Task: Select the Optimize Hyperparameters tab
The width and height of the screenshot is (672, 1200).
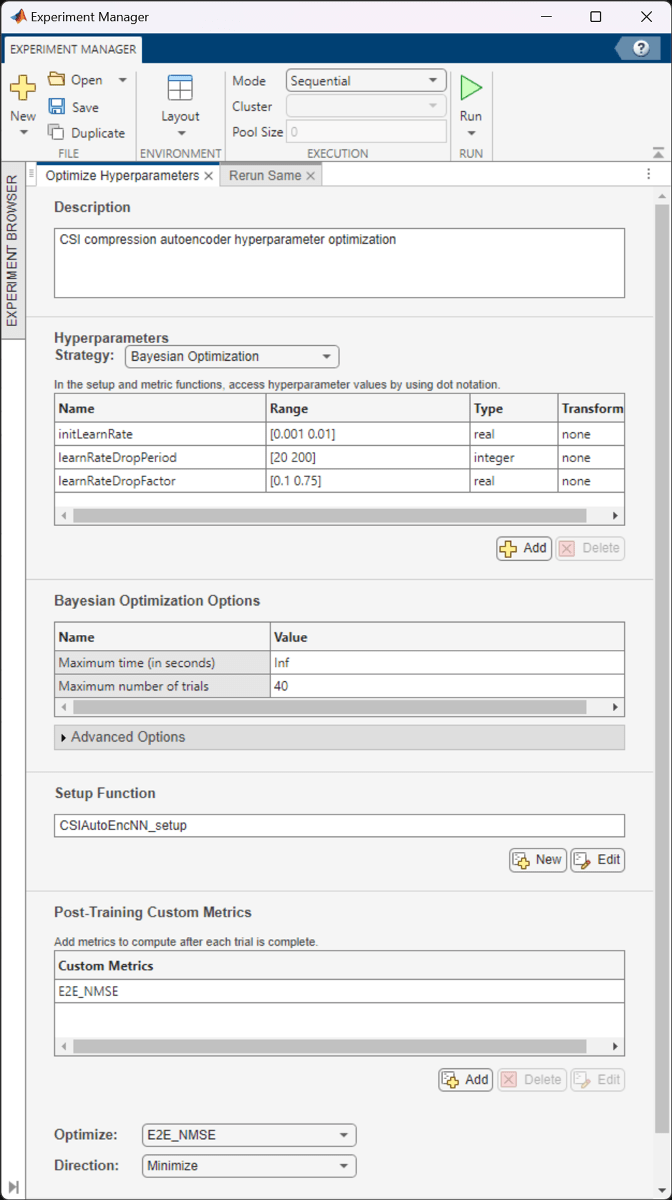Action: pos(122,176)
